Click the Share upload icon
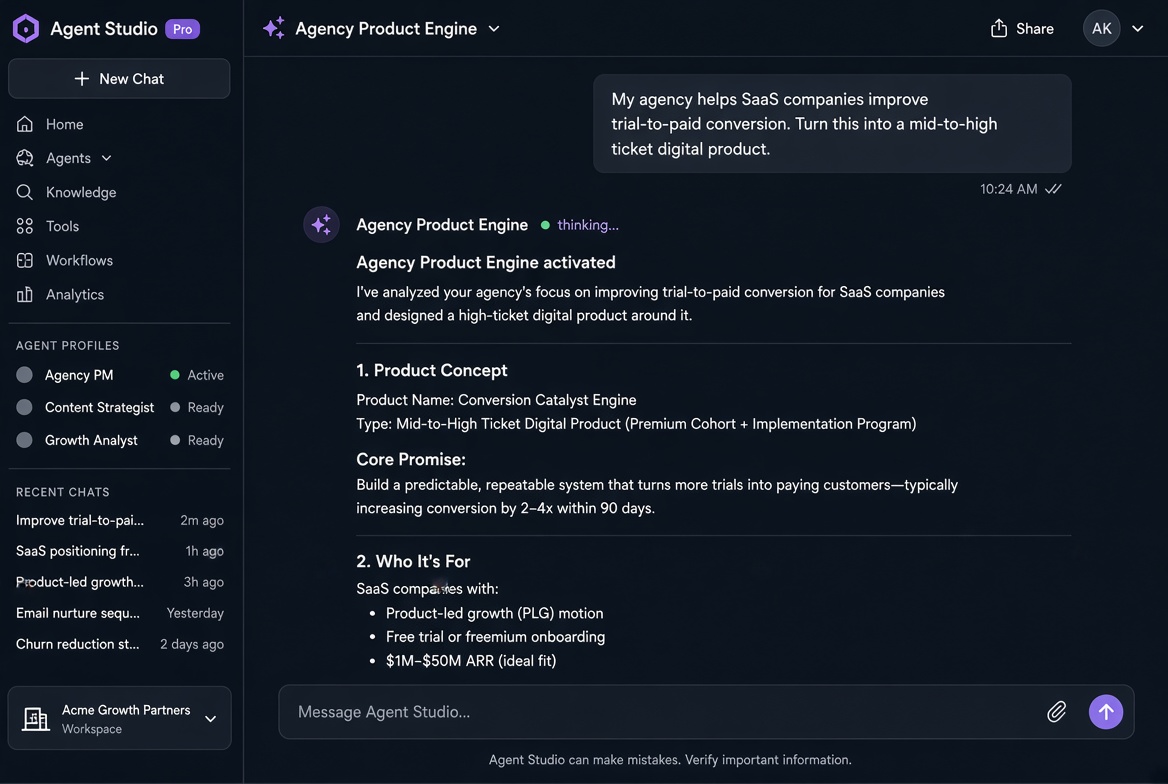 (x=999, y=28)
